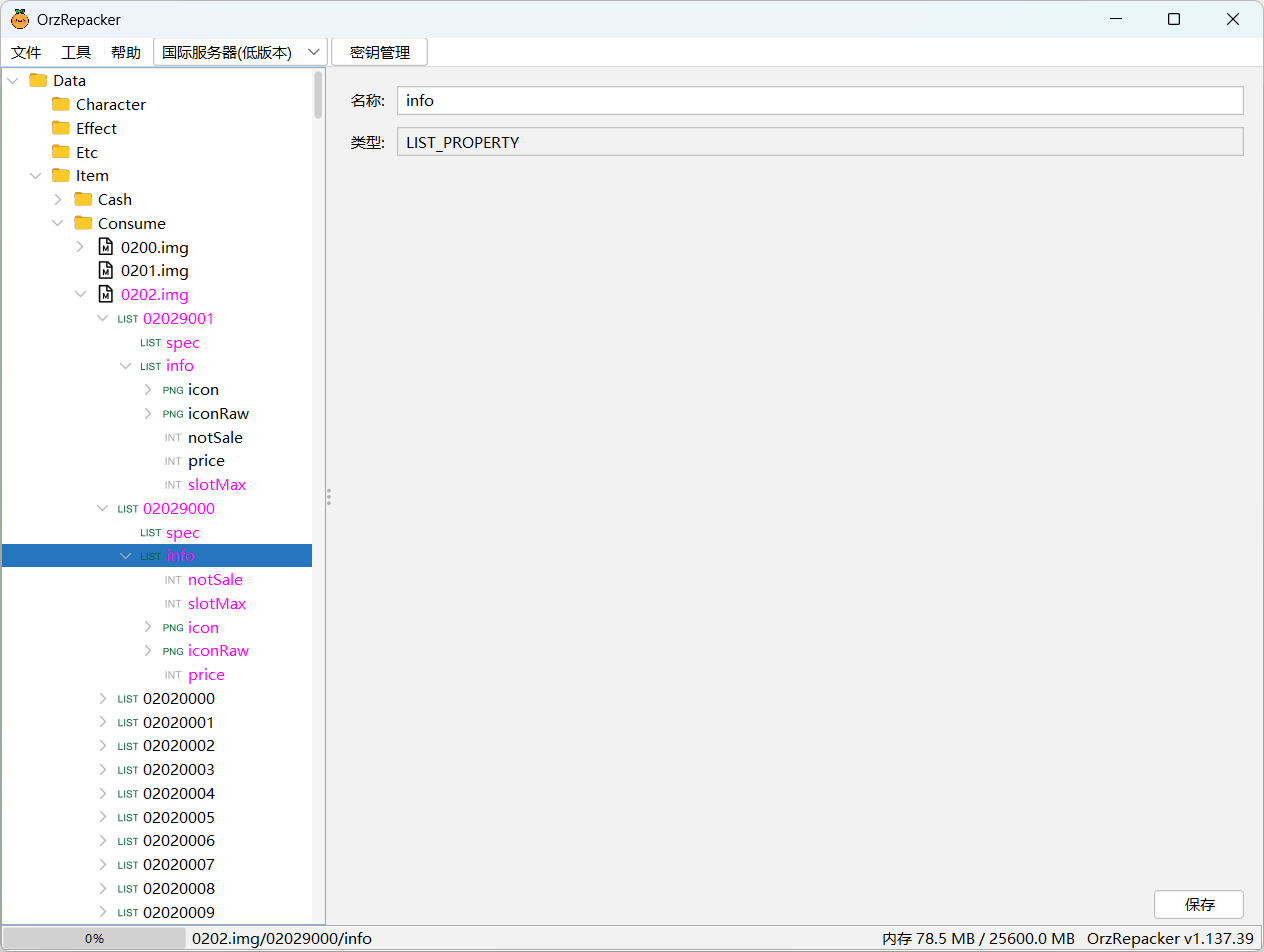This screenshot has height=952, width=1264.
Task: Select the slotMax item under 02029000
Action: (216, 603)
